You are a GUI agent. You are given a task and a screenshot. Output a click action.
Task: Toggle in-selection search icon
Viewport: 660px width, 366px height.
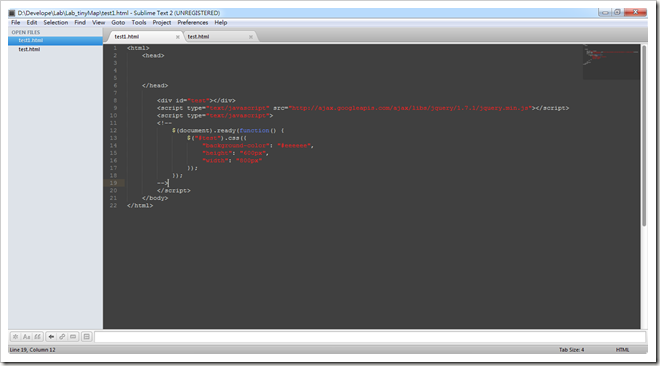[73, 337]
